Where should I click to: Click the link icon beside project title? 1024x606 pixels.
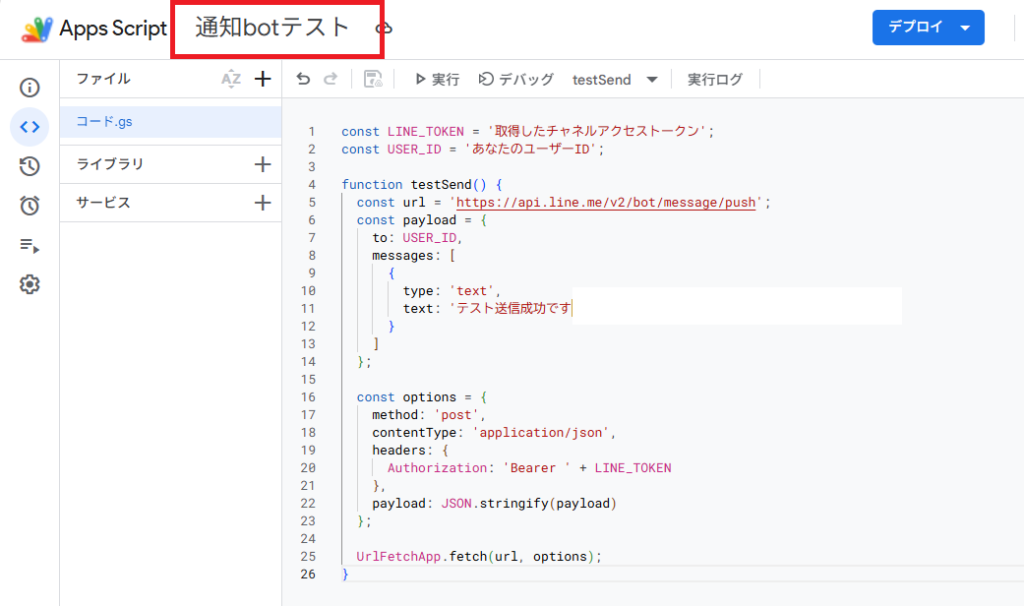click(383, 29)
